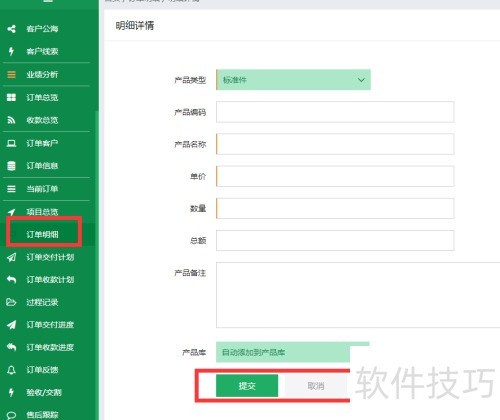This screenshot has width=500, height=420.
Task: Go to 订单收款进度 in the sidebar
Action: coord(50,347)
